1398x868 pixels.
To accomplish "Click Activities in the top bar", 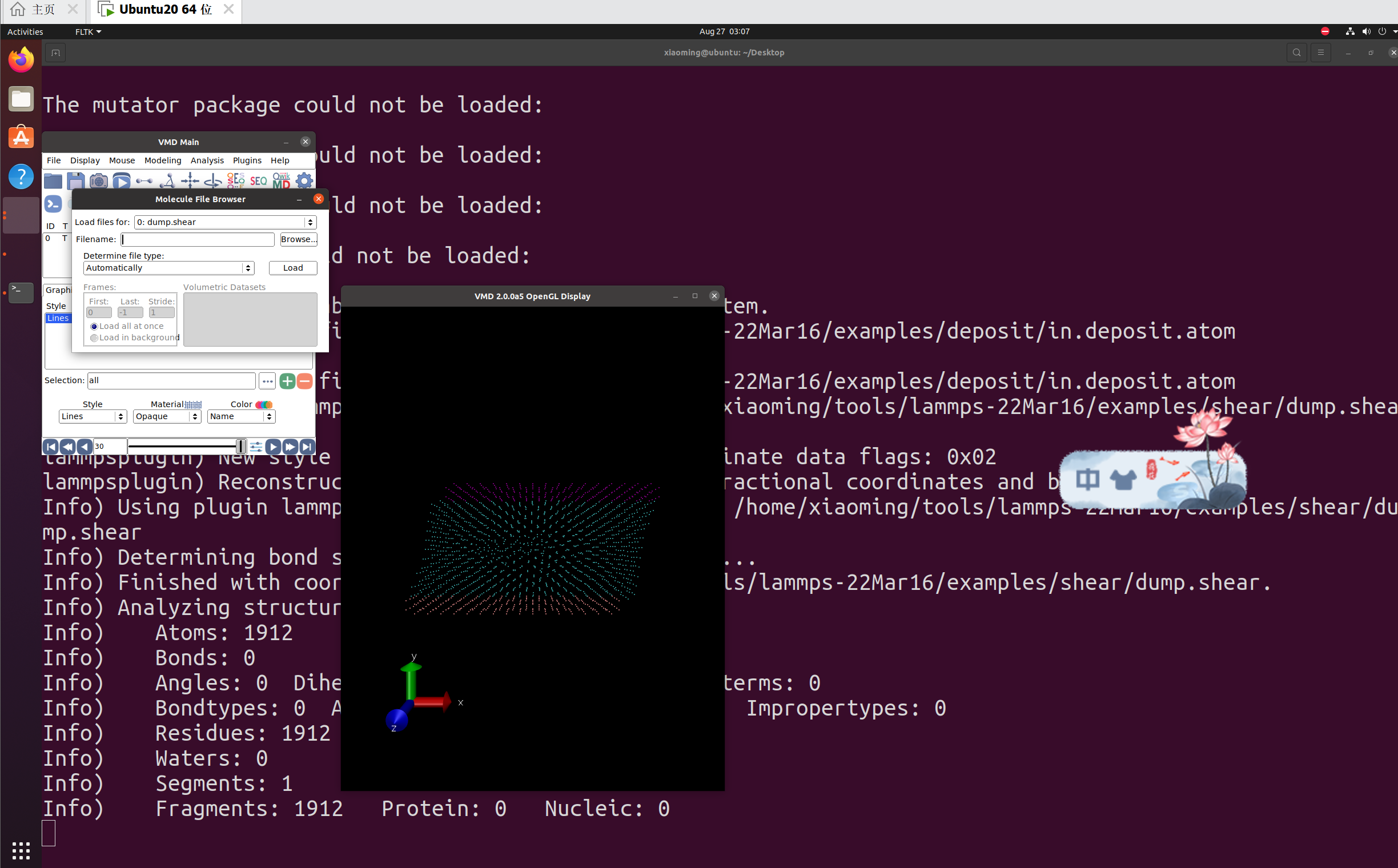I will (25, 31).
